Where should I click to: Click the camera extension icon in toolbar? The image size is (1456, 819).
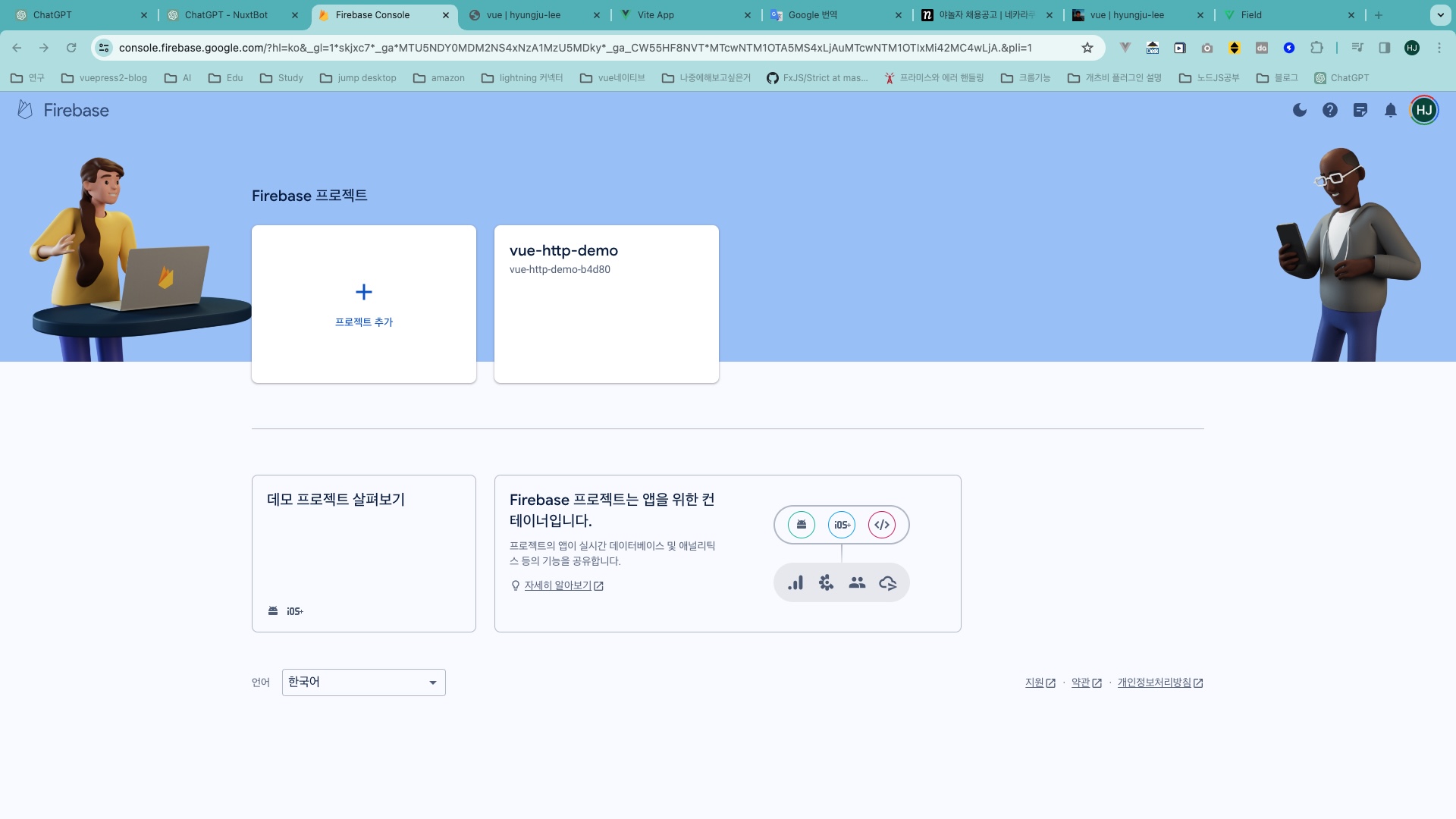point(1207,48)
